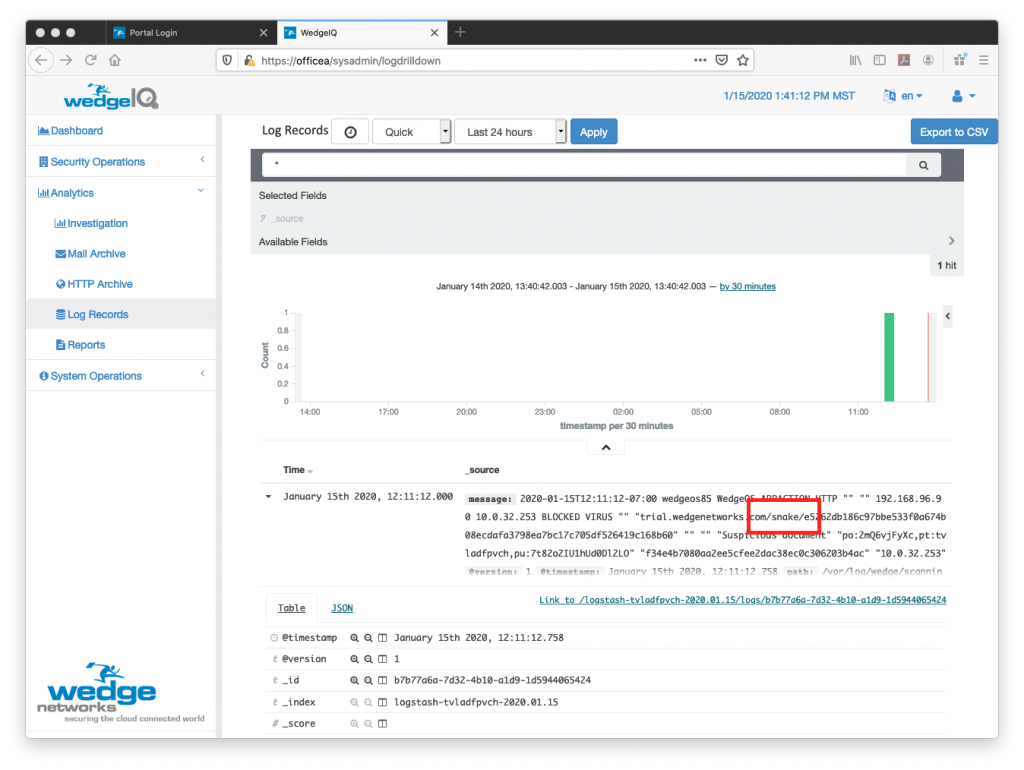The height and width of the screenshot is (770, 1024).
Task: Filter out value on @version row
Action: tap(368, 659)
